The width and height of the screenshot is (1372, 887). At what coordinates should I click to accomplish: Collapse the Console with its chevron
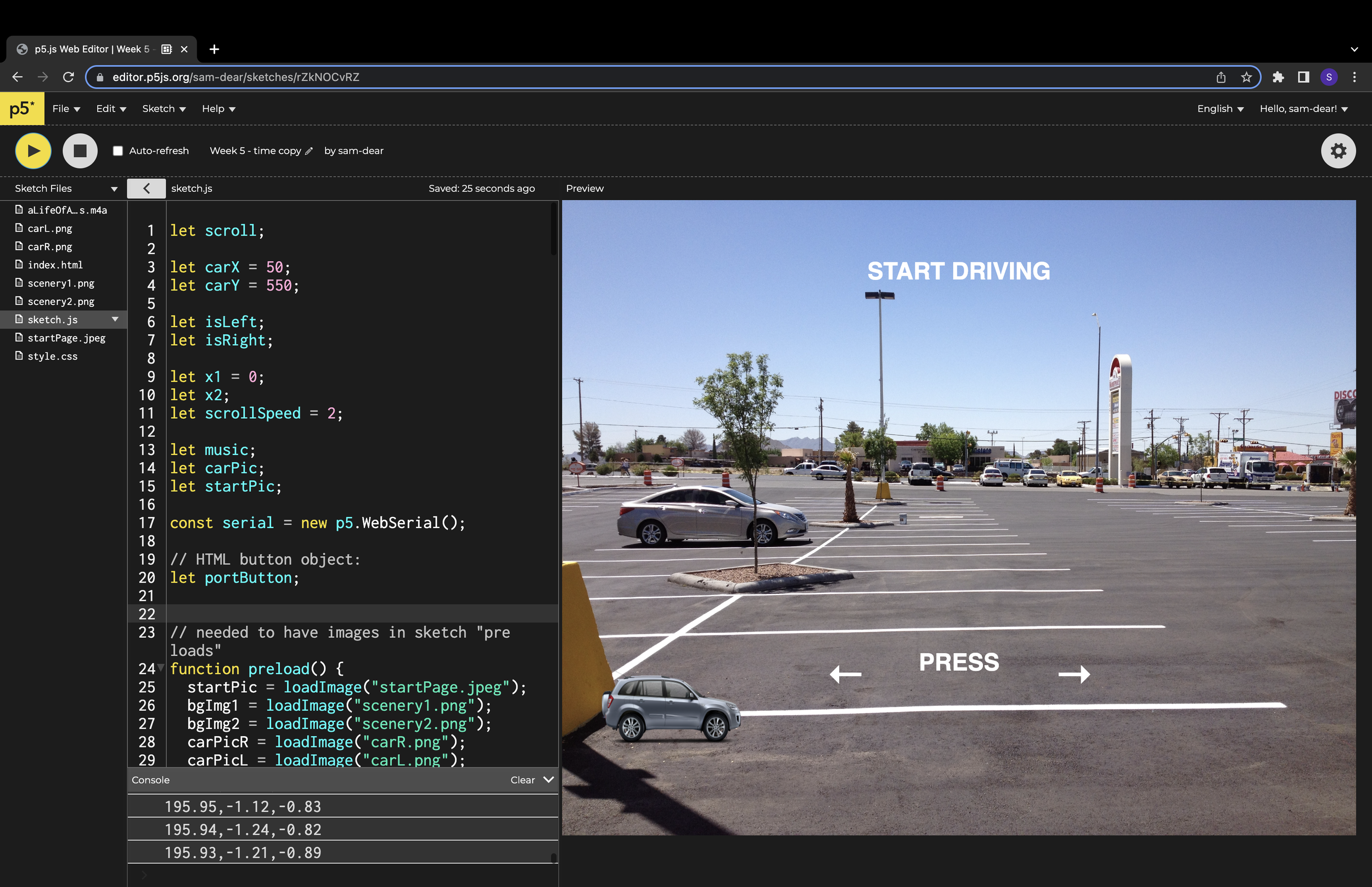[548, 779]
